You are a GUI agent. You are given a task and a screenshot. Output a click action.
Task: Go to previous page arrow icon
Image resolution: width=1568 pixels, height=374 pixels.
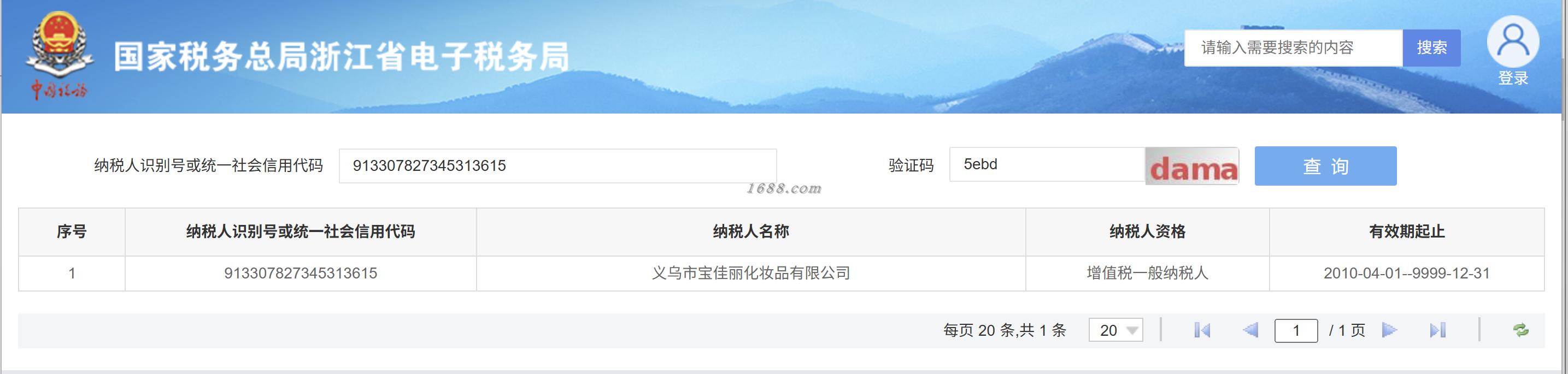1250,330
